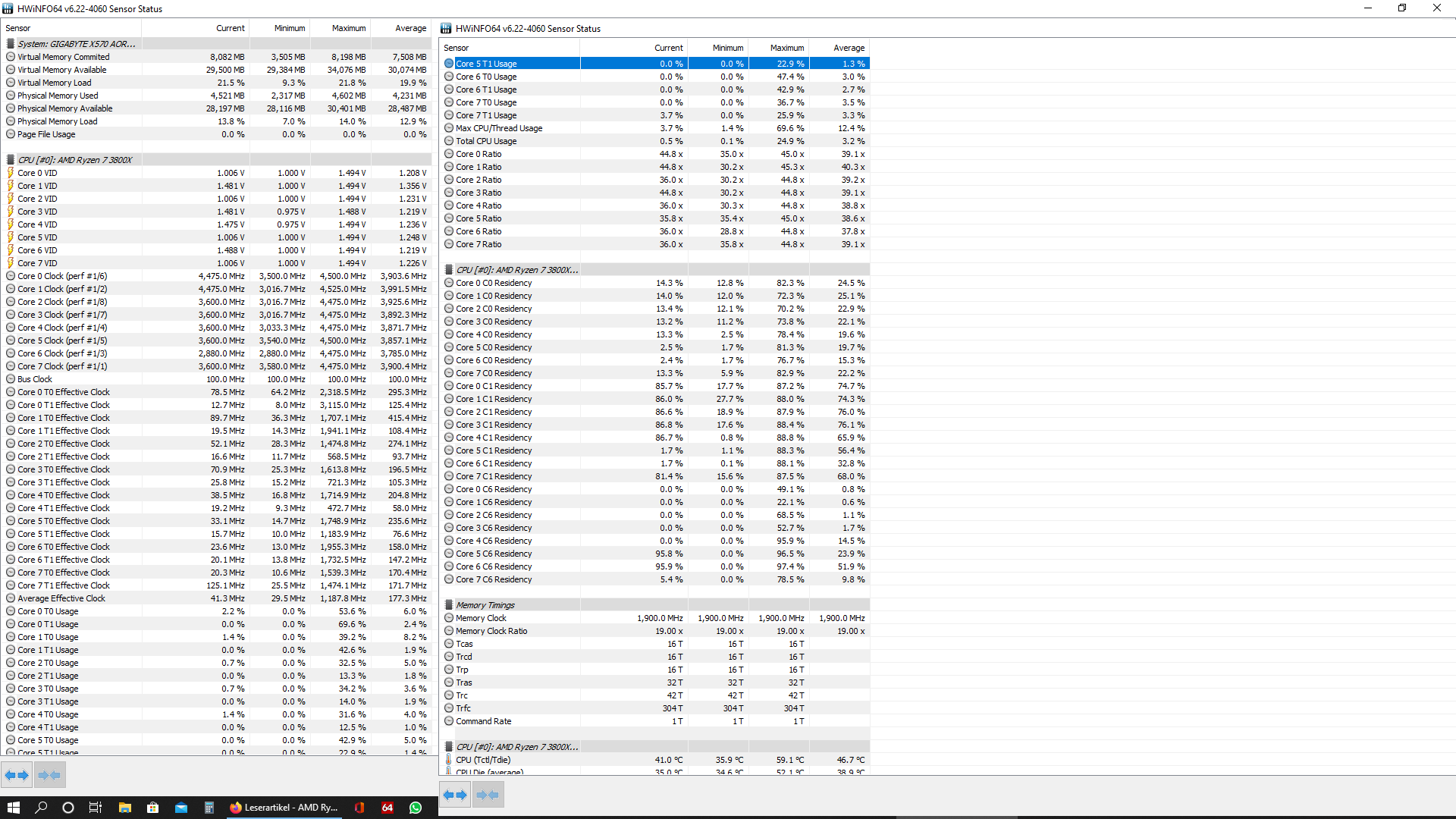Click expand arrows button in right panel
Viewport: 1456px width, 819px height.
[455, 795]
